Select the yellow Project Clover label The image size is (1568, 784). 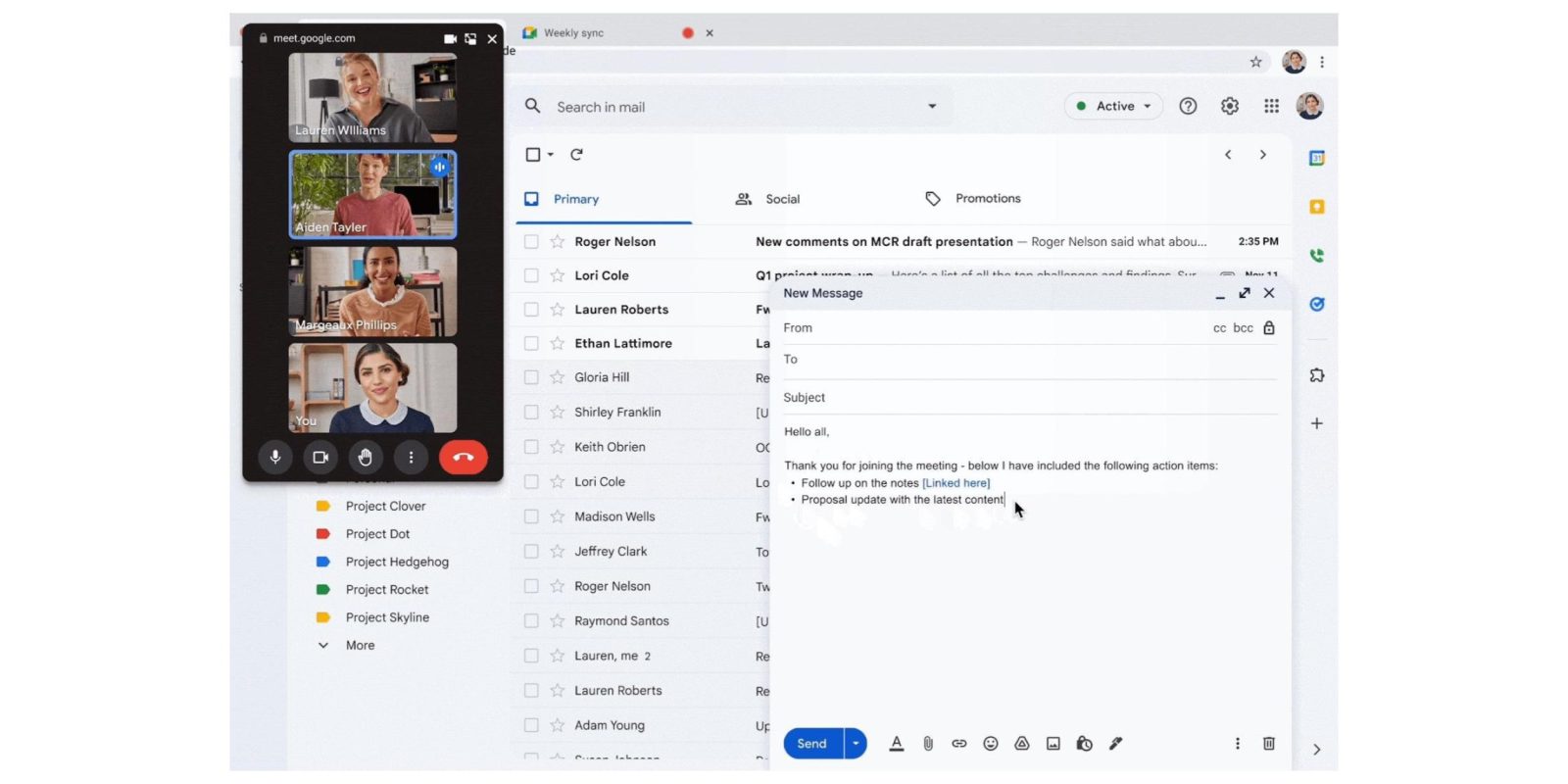[385, 507]
